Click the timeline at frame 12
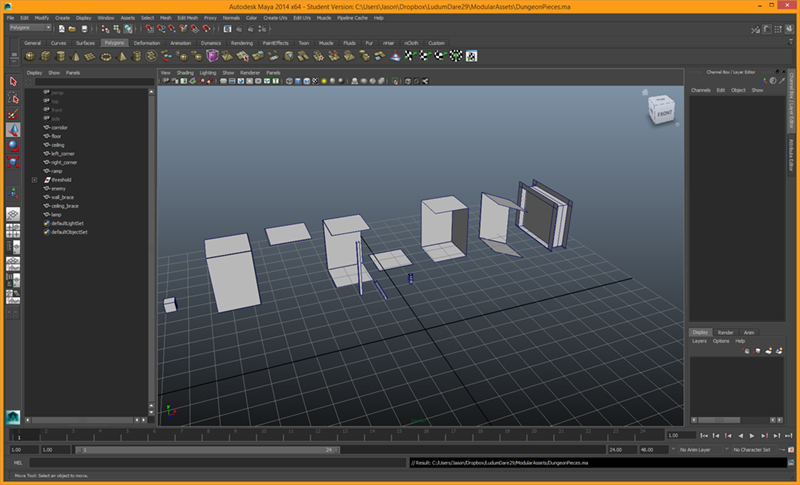 point(317,435)
